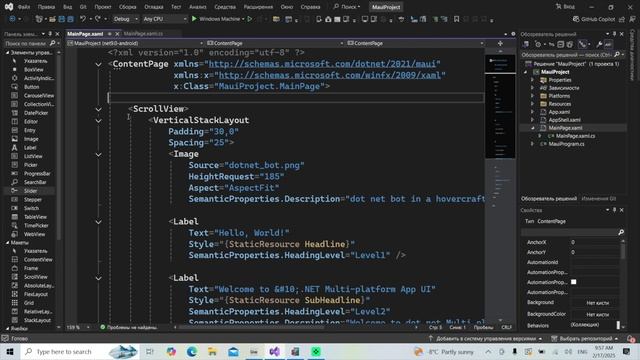Select the Label control in the Toolbox
Image resolution: width=640 pixels, height=360 pixels.
[x=30, y=147]
